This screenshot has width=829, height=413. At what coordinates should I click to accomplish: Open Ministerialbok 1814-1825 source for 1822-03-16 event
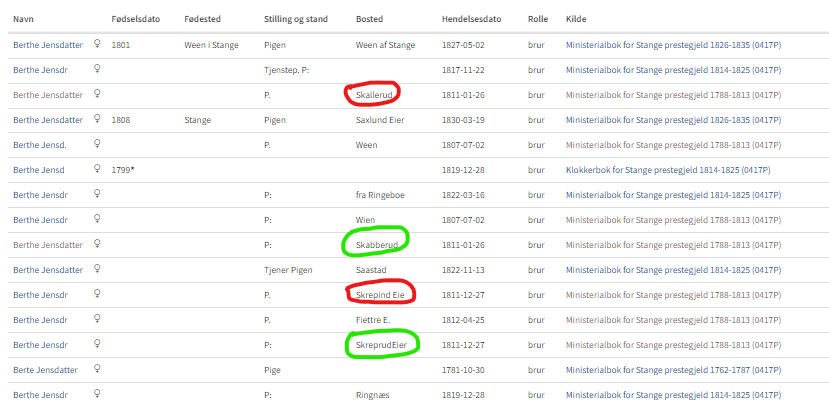[673, 195]
